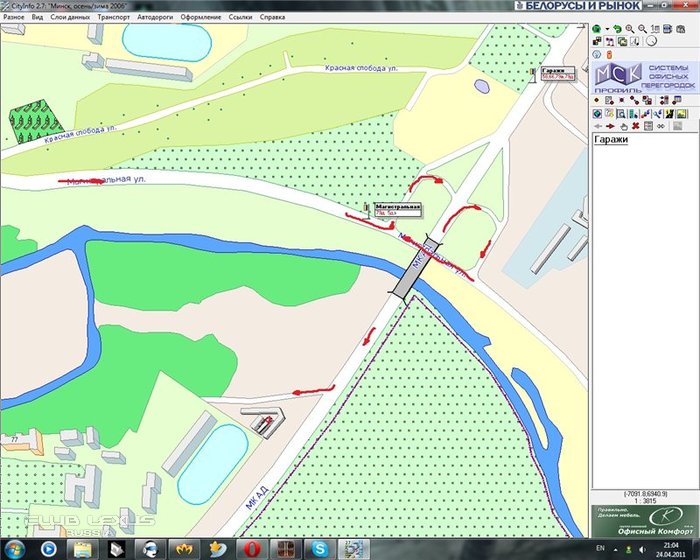Open Skype from the Windows taskbar
700x560 pixels.
[319, 549]
